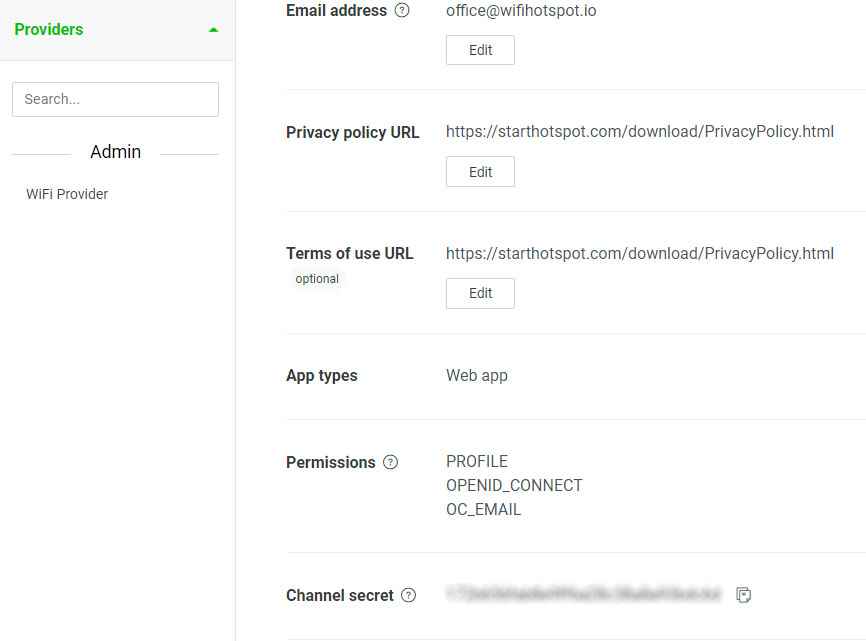Click the OPENID_CONNECT permission text

pos(514,485)
